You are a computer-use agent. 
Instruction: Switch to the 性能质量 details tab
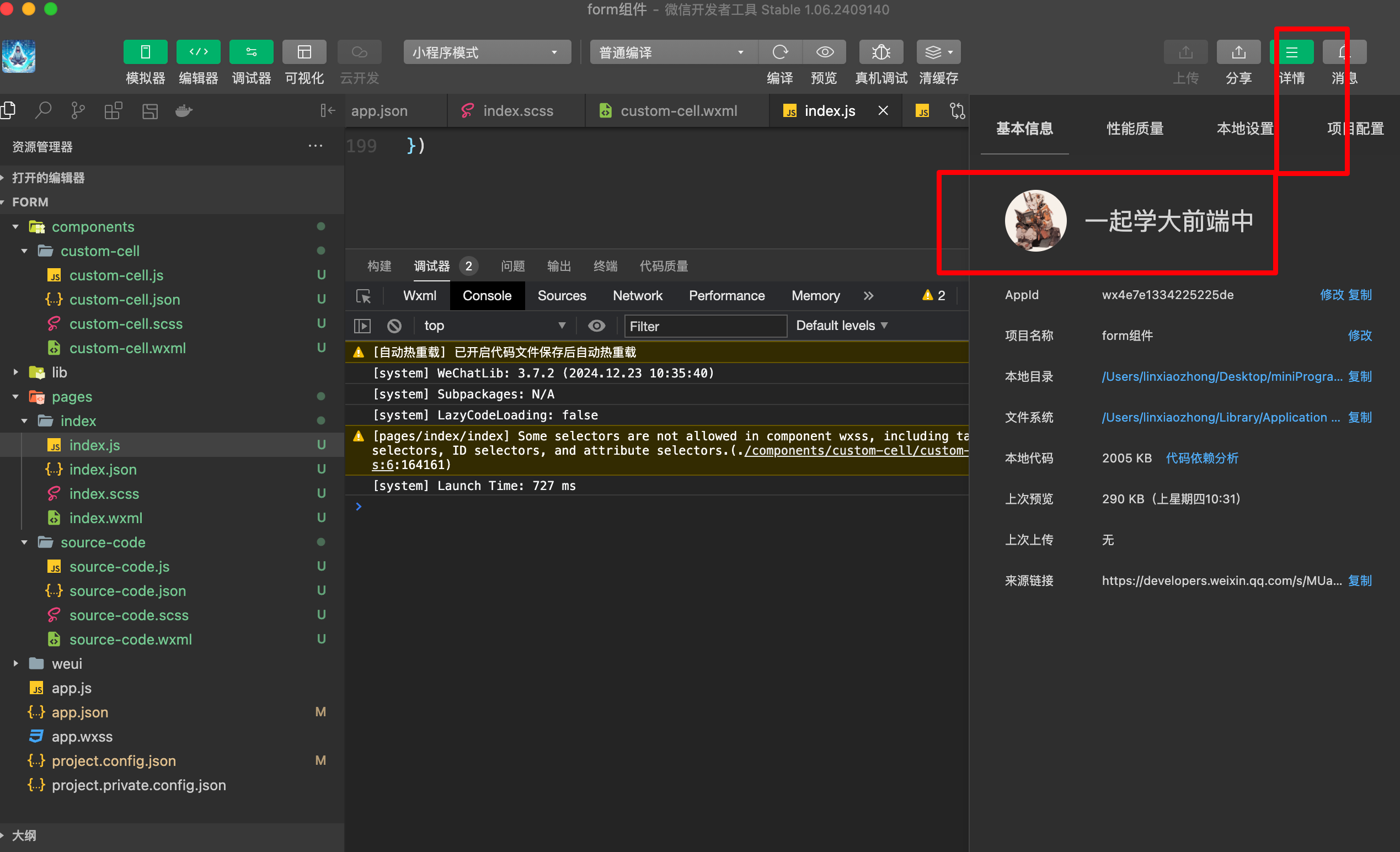[1135, 129]
